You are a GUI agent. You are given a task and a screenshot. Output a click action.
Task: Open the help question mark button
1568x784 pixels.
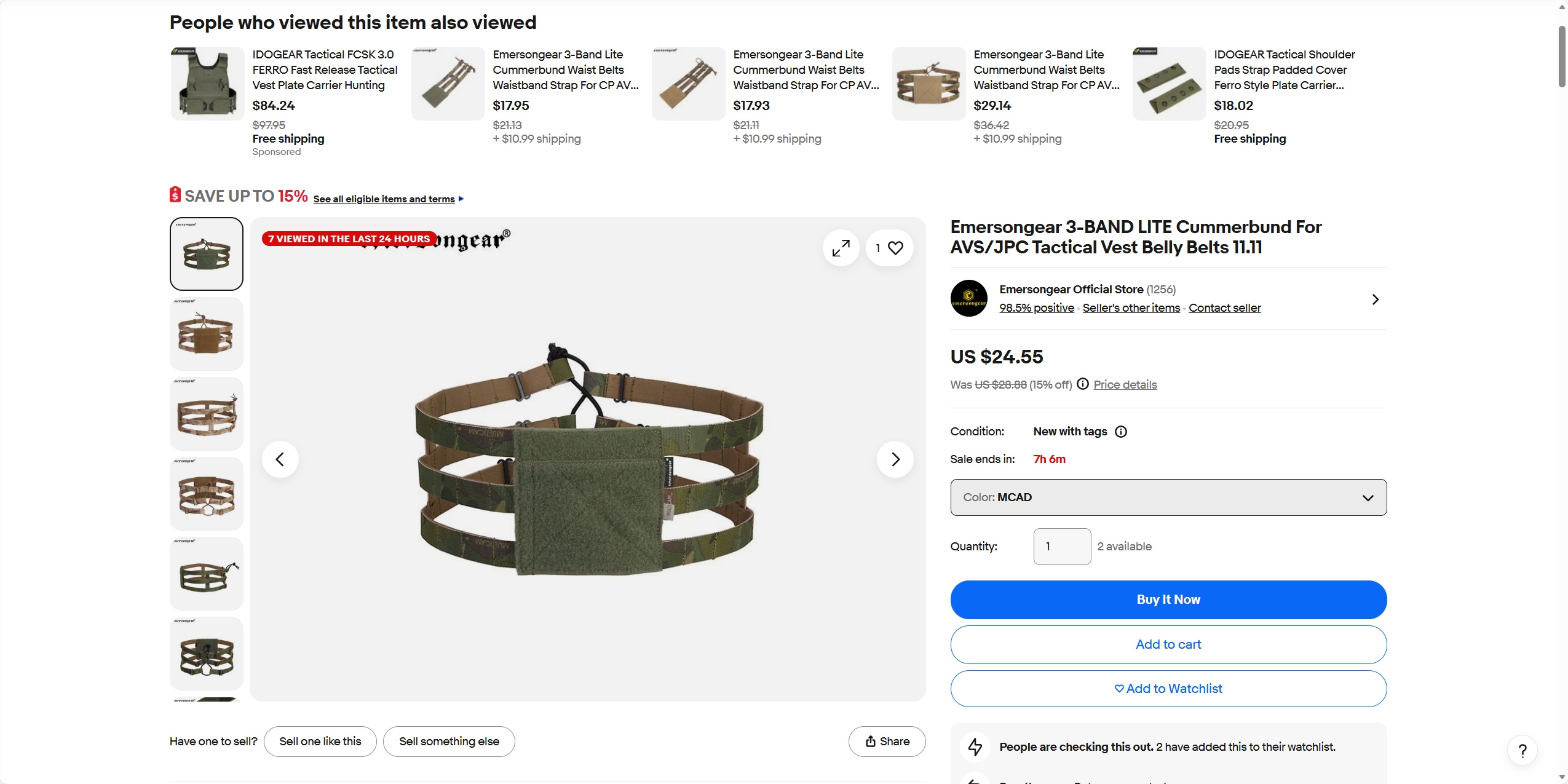pyautogui.click(x=1522, y=750)
